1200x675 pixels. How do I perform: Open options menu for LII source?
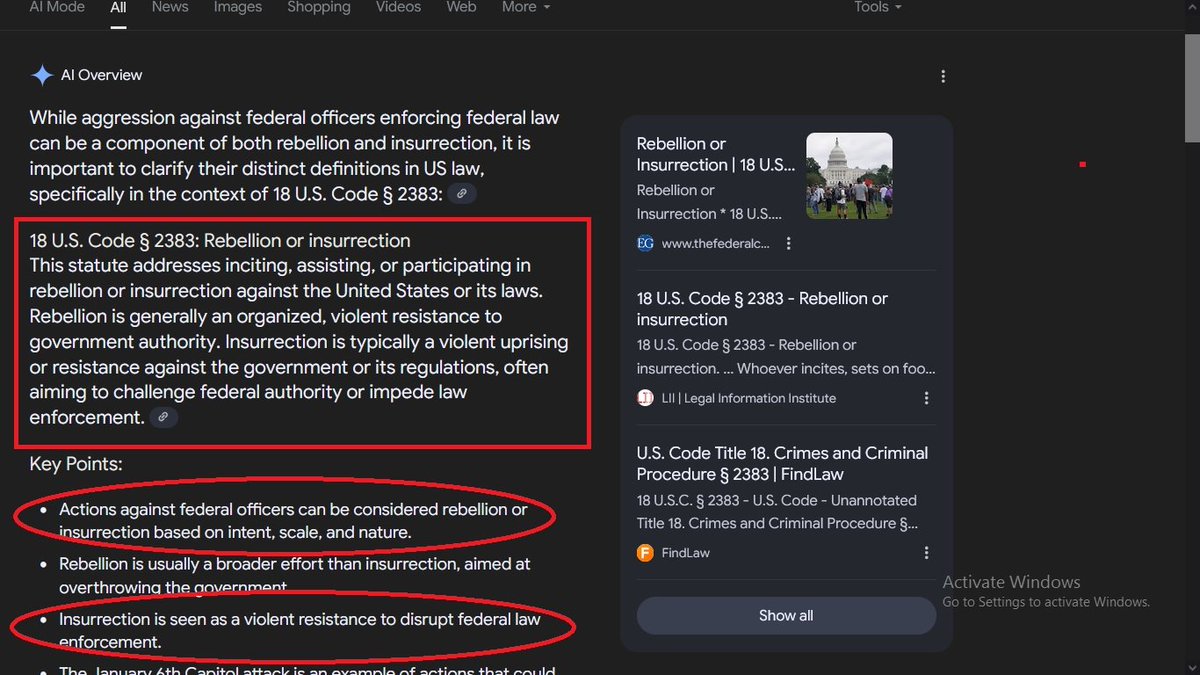[x=926, y=398]
